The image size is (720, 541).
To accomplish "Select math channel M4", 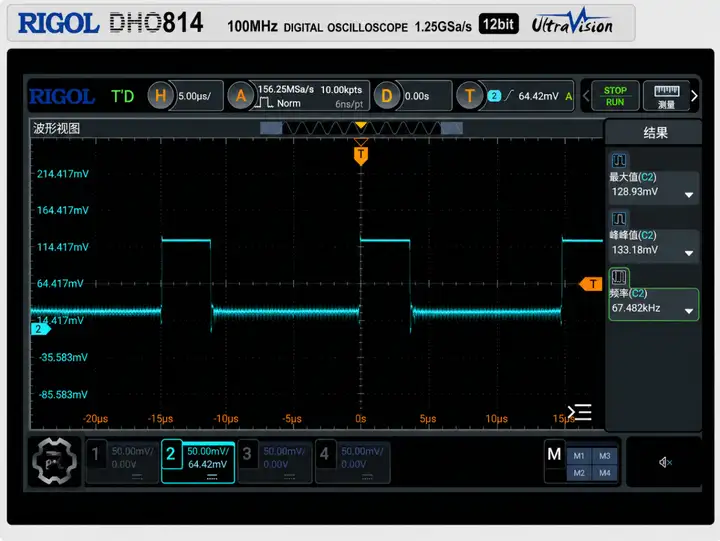I will [x=605, y=473].
